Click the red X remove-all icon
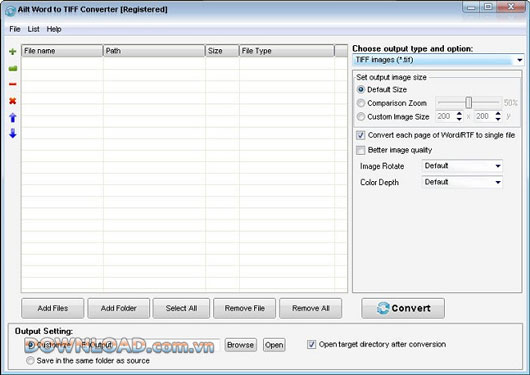Screen dimensions: 530x375 (13, 101)
